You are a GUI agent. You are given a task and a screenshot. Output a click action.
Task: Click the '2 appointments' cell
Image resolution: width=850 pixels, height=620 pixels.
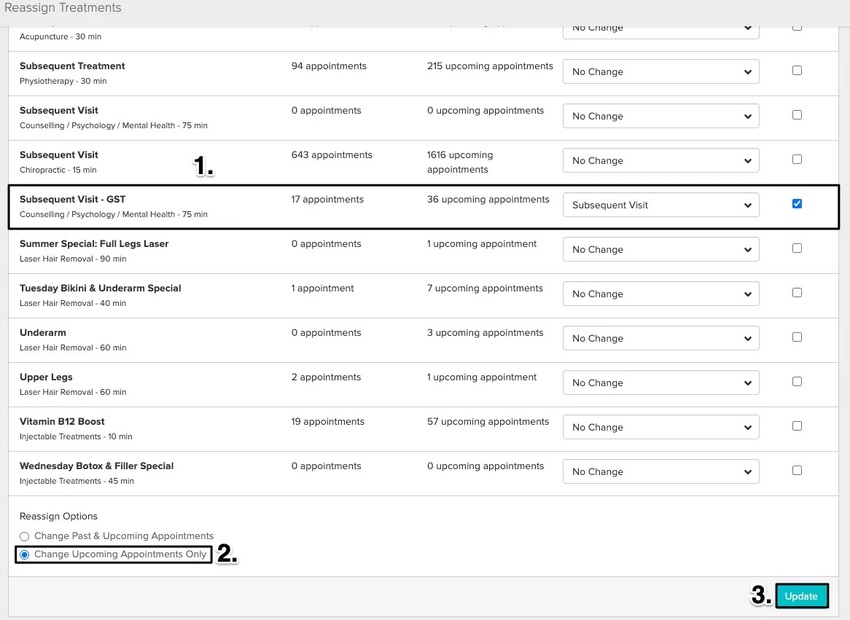coord(326,377)
